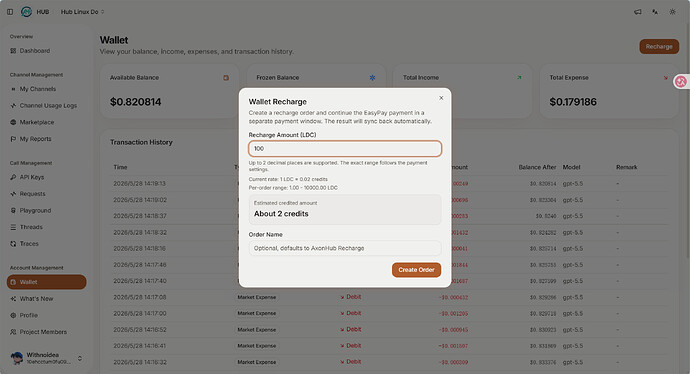Click the Playground icon
The height and width of the screenshot is (374, 690).
point(13,211)
